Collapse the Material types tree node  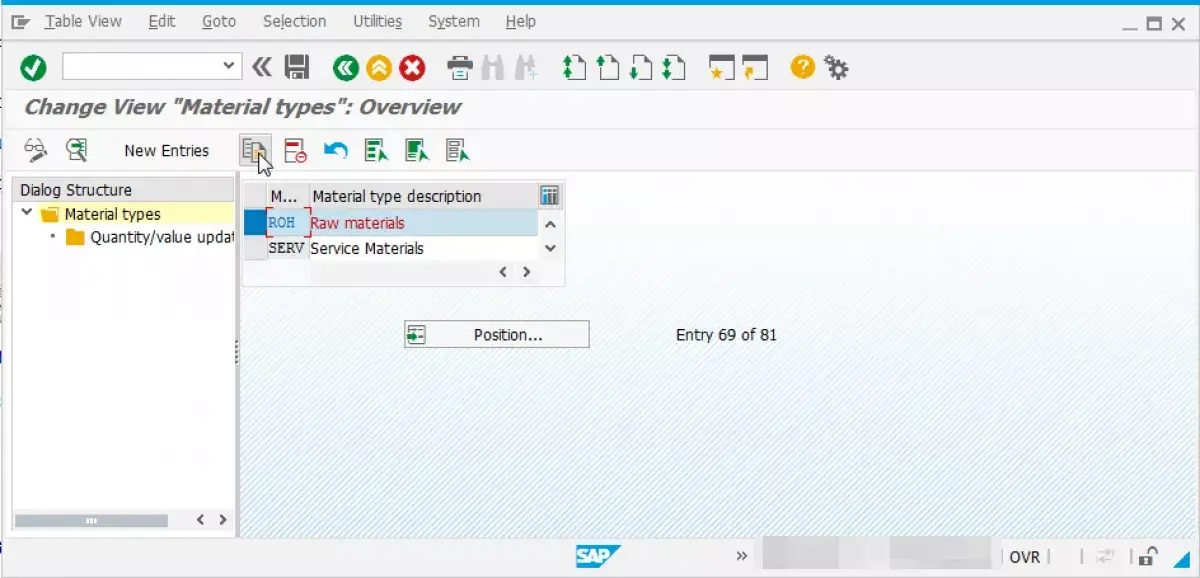27,213
